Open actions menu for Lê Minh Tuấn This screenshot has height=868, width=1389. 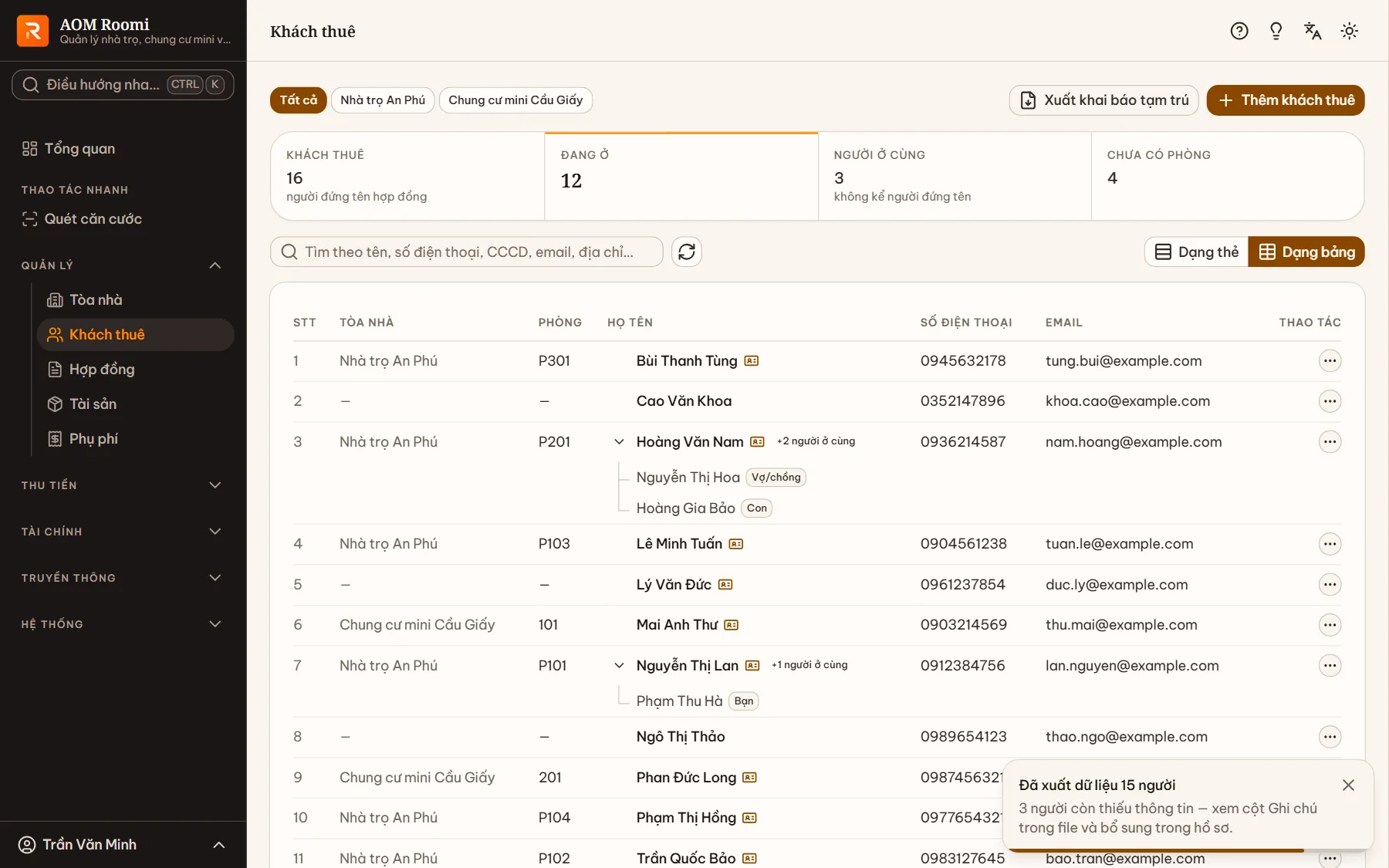[x=1330, y=544]
